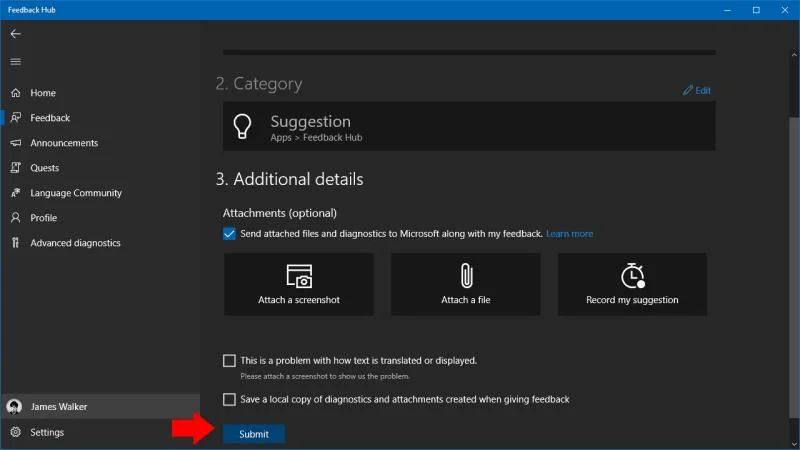Click 'Apps > Feedback Hub' breadcrumb text

coord(316,138)
